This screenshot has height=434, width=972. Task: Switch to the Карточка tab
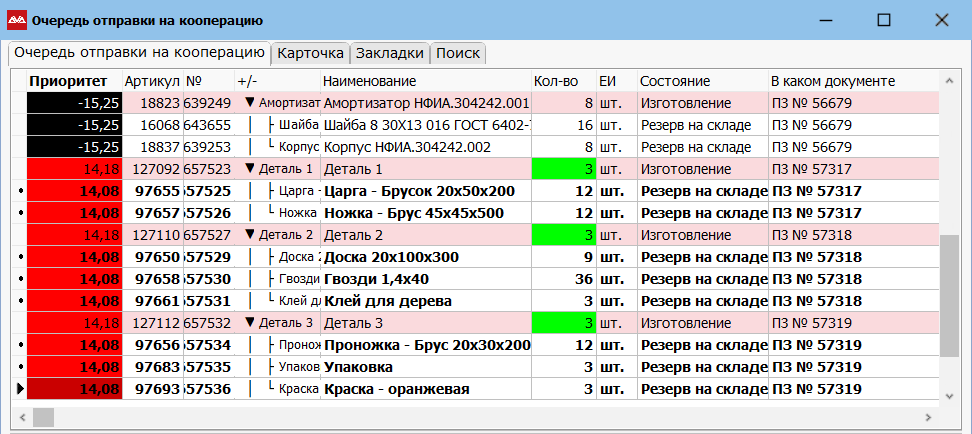coord(310,53)
